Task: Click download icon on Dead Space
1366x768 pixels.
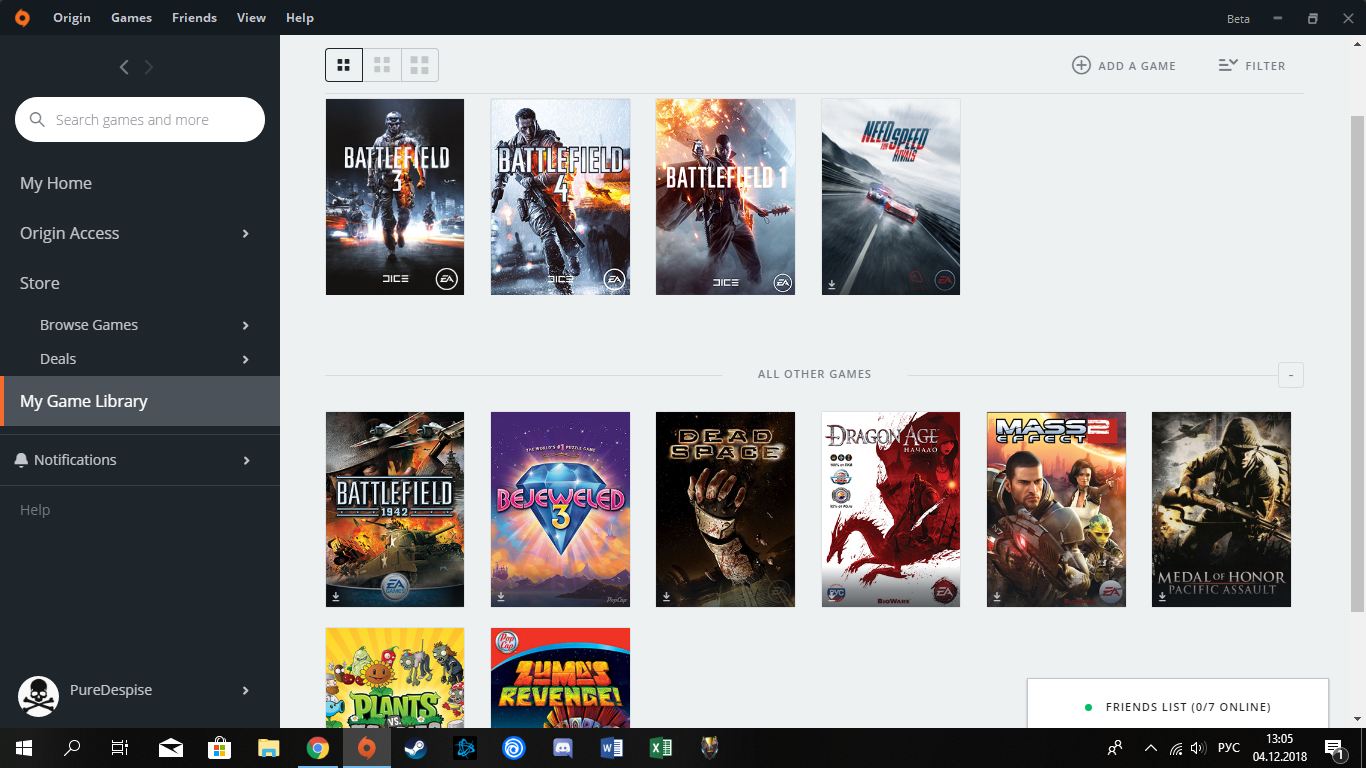Action: coord(666,597)
